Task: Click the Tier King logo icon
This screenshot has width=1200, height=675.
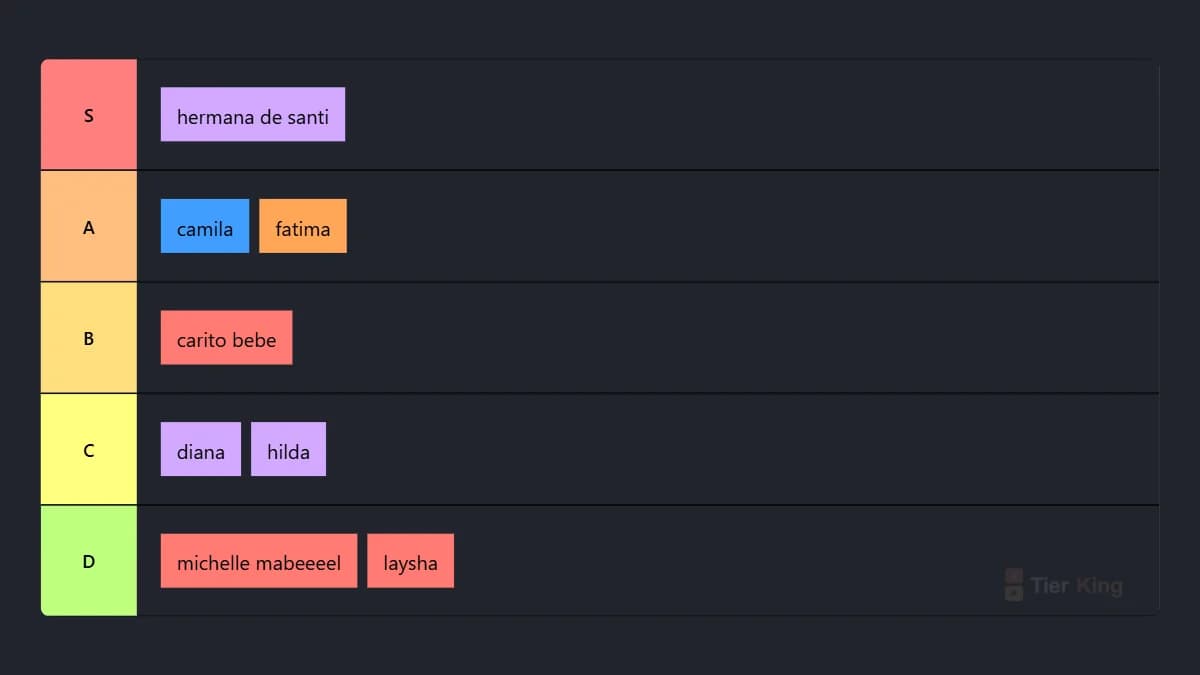Action: 1014,585
